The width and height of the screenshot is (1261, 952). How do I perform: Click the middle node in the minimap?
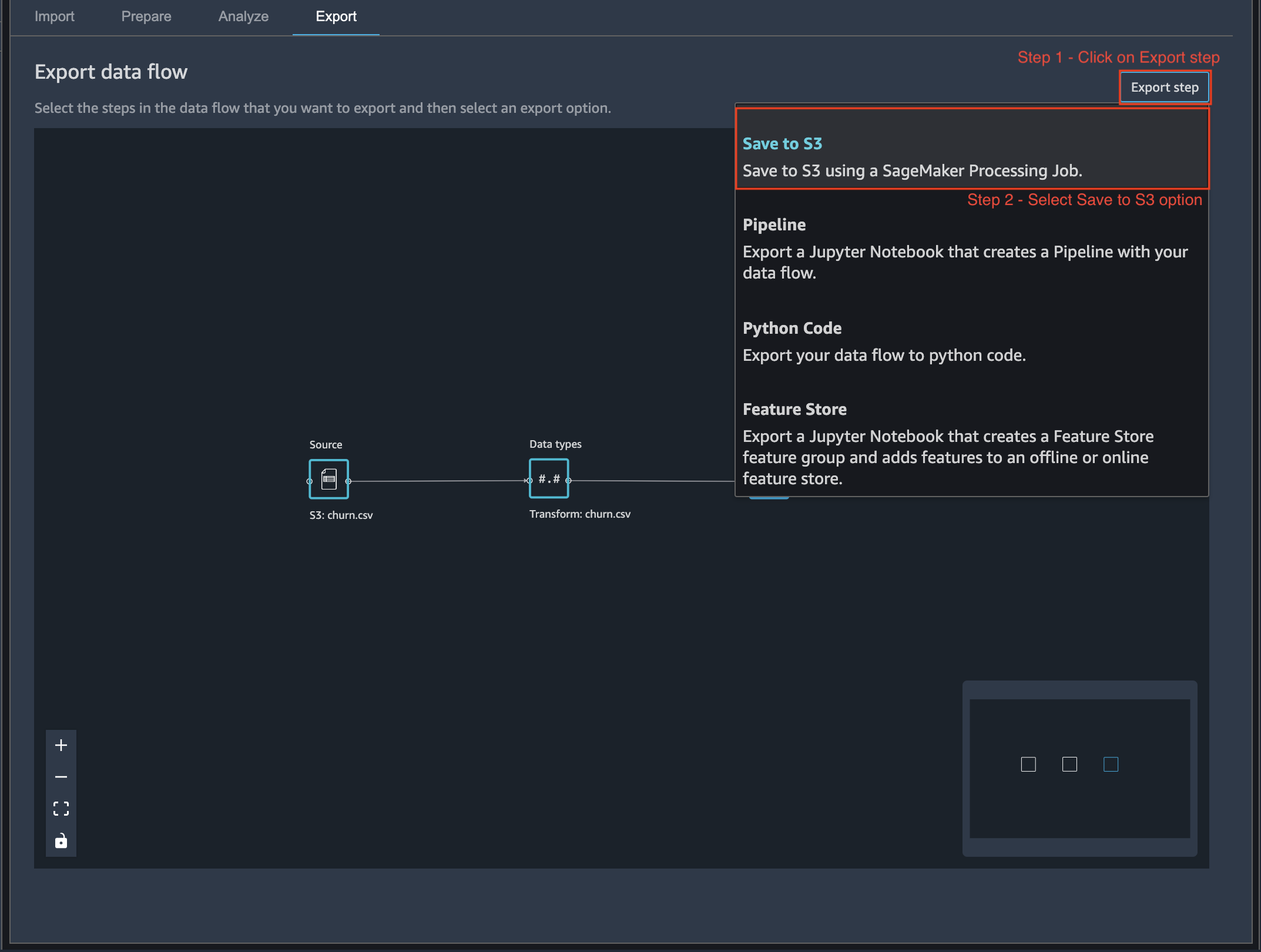(1069, 764)
